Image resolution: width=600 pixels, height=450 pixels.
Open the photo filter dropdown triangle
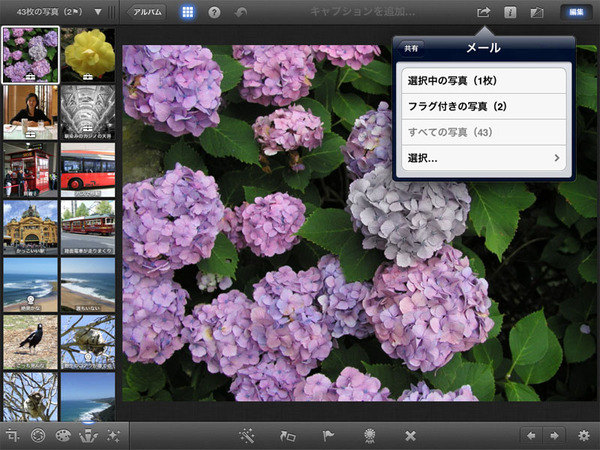98,12
